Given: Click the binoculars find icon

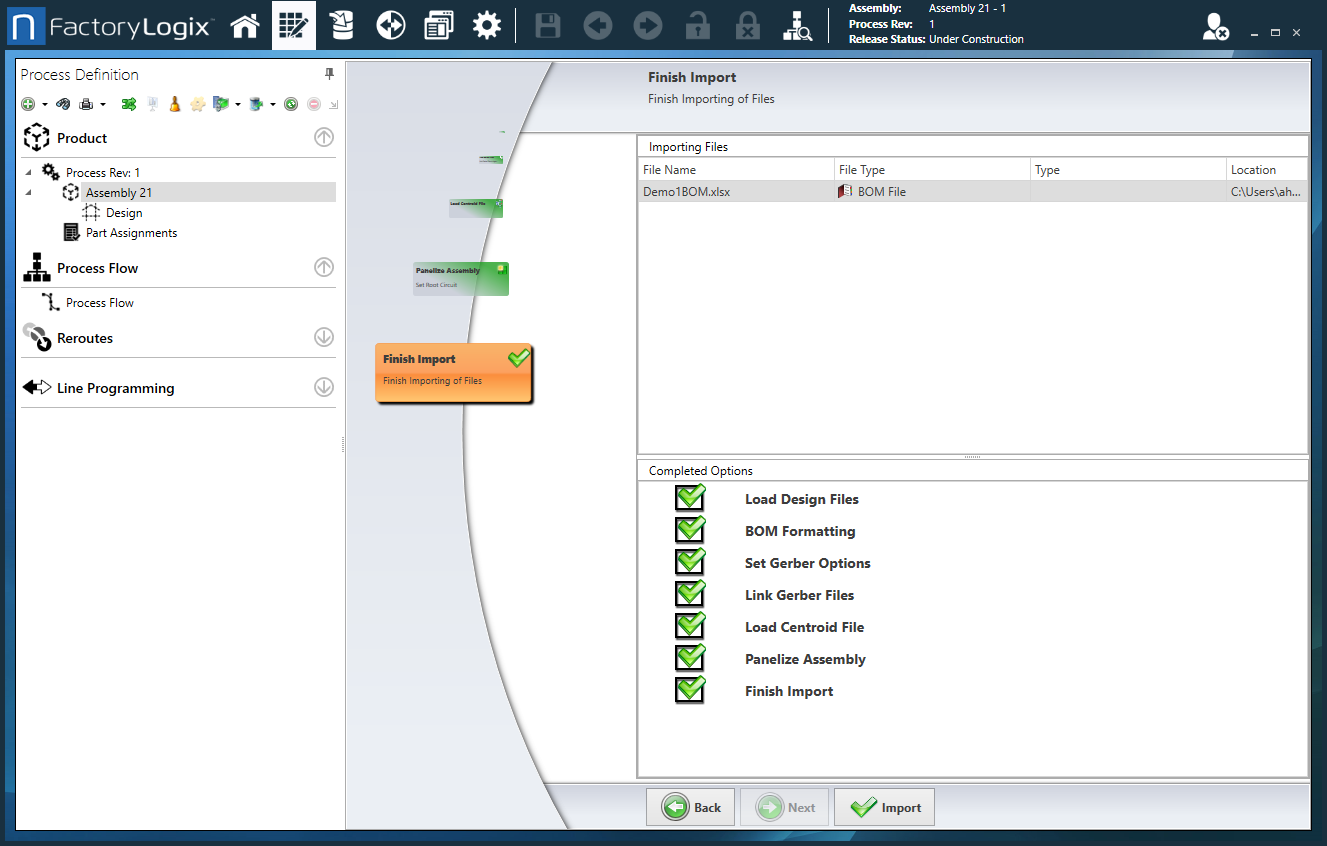Looking at the screenshot, I should pos(63,104).
